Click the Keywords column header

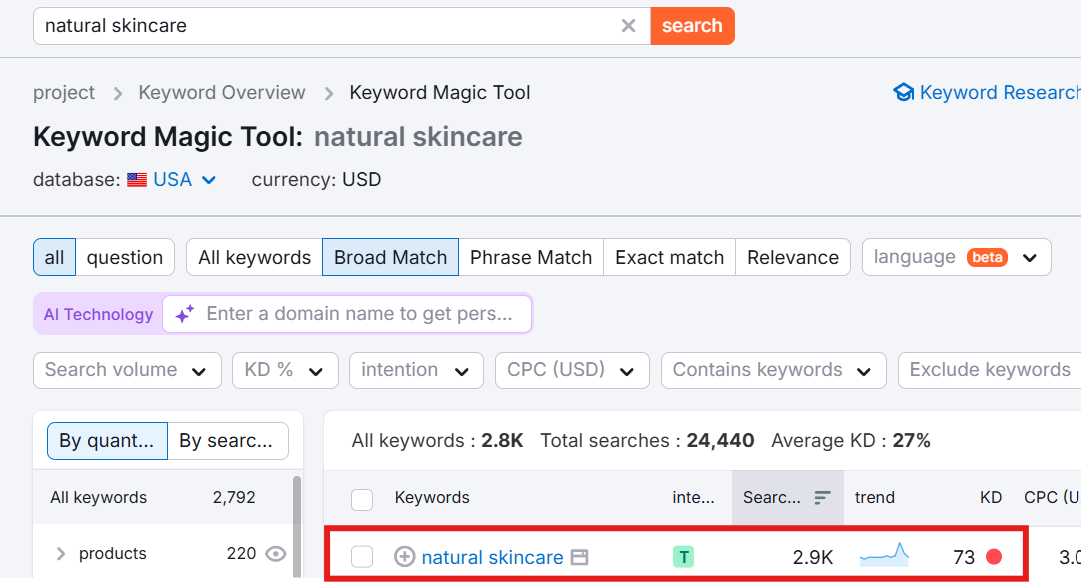432,497
